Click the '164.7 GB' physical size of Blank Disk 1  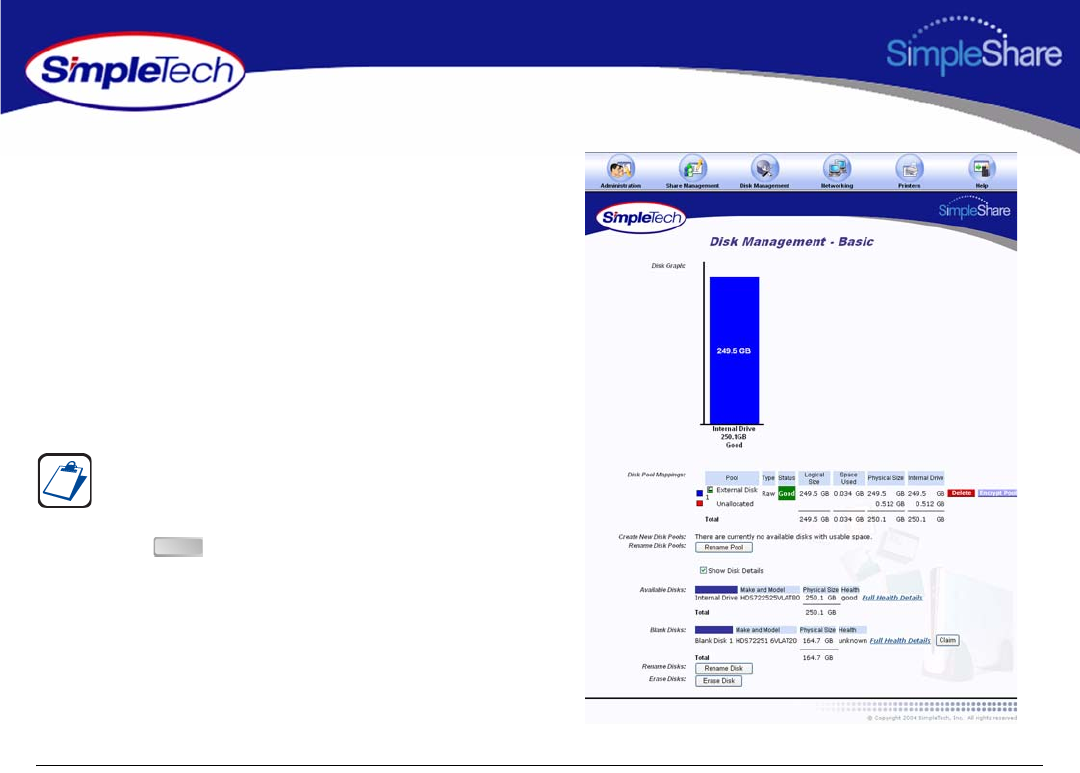coord(818,641)
